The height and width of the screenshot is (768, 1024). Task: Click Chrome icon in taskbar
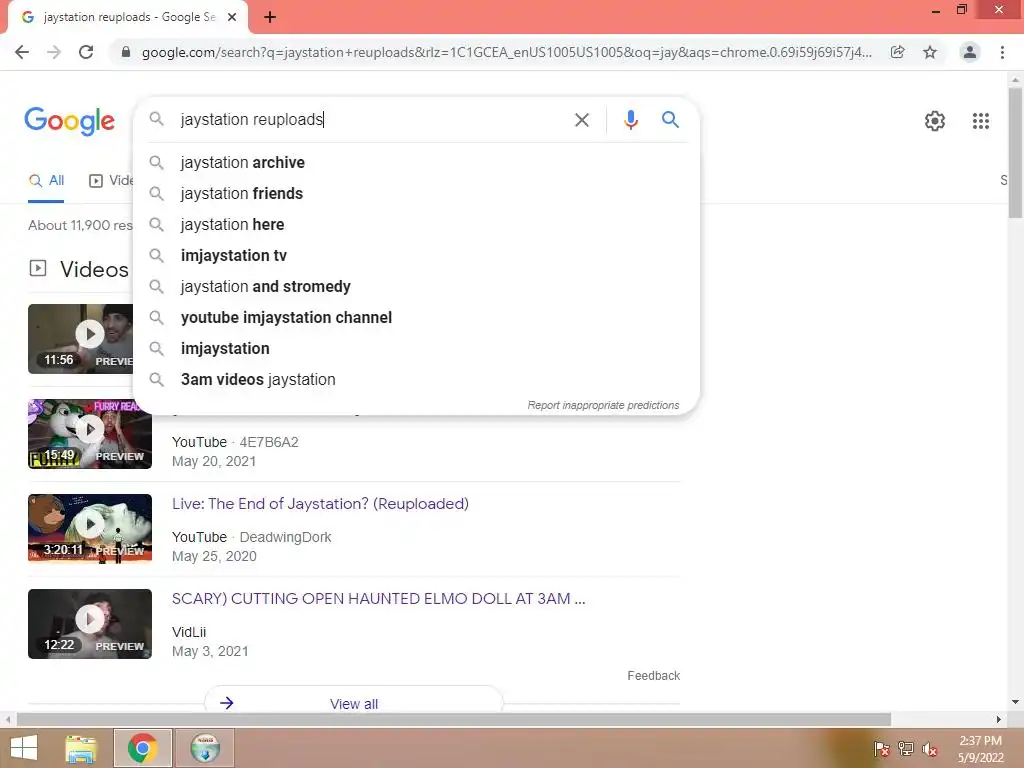(x=142, y=748)
